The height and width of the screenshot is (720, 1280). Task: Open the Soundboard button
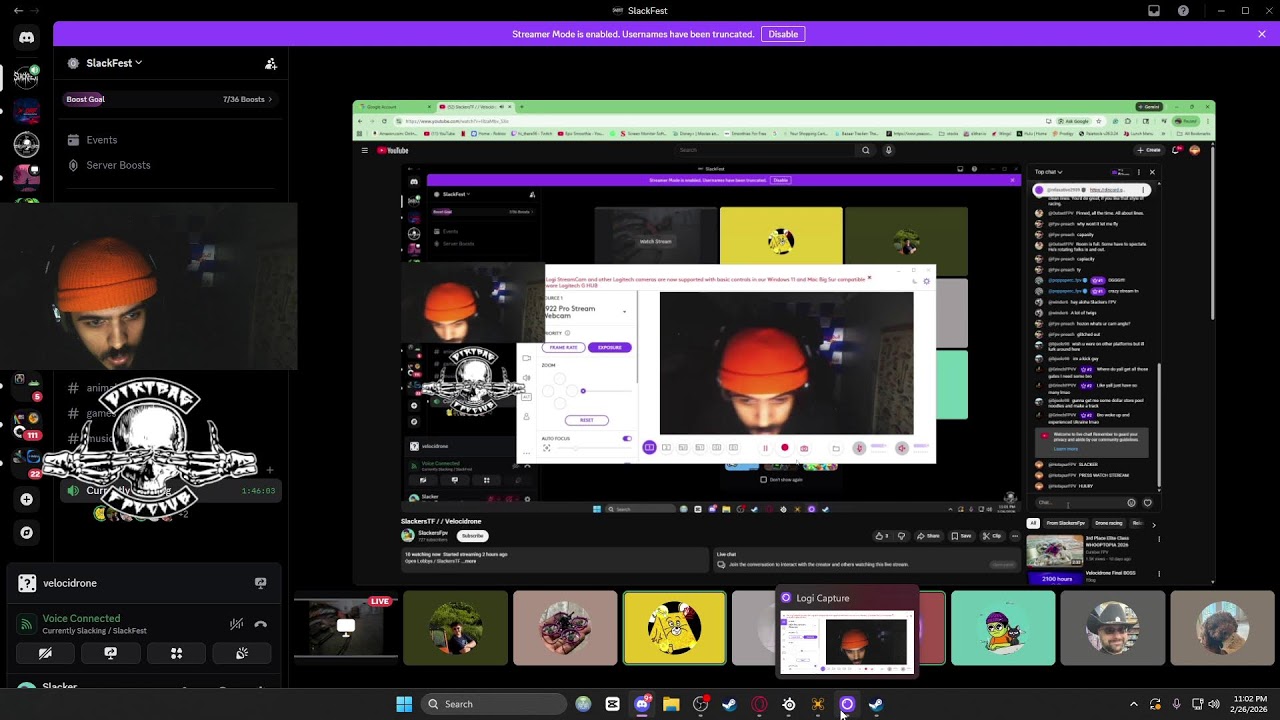(241, 653)
